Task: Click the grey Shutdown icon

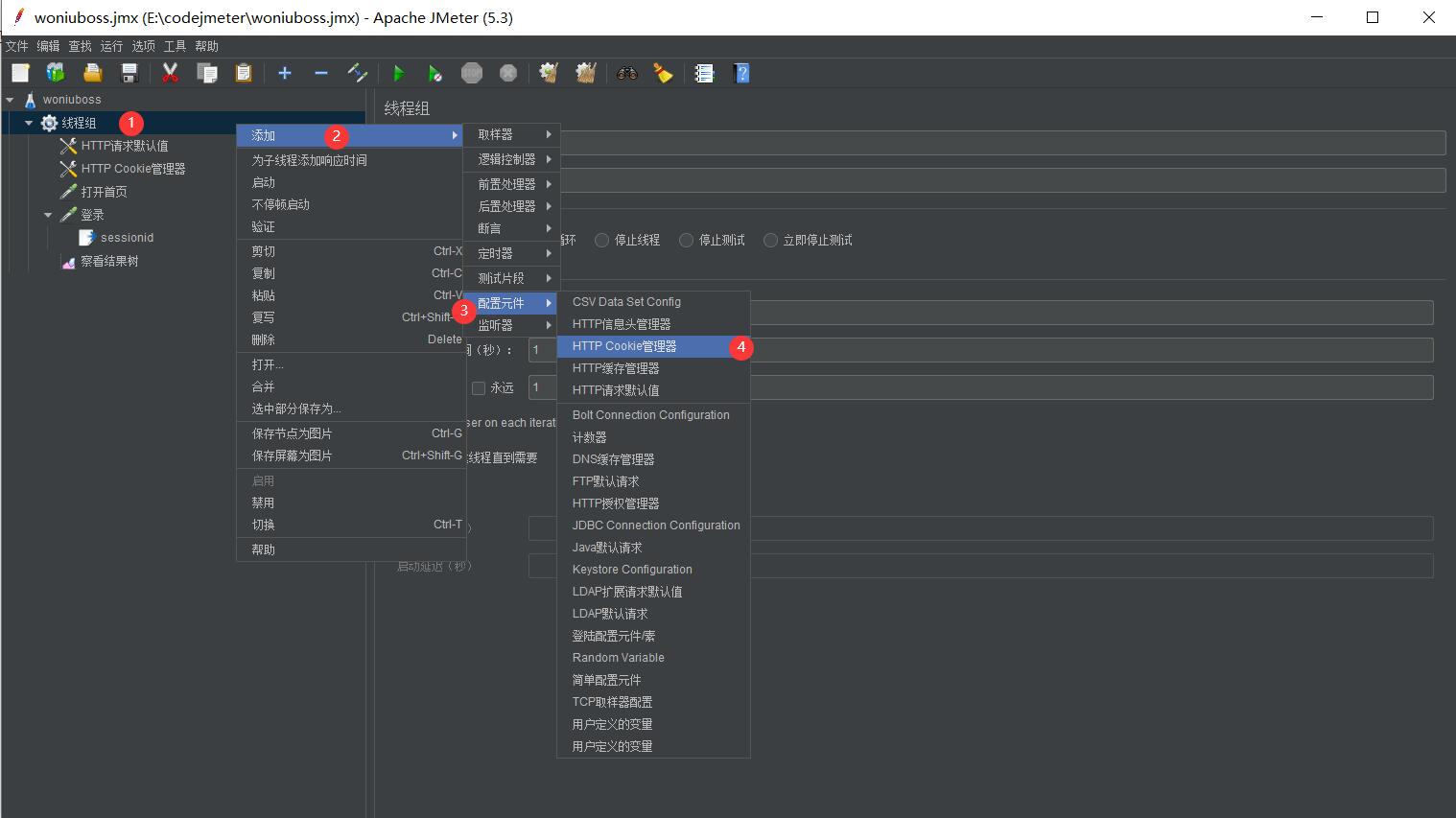Action: (508, 73)
